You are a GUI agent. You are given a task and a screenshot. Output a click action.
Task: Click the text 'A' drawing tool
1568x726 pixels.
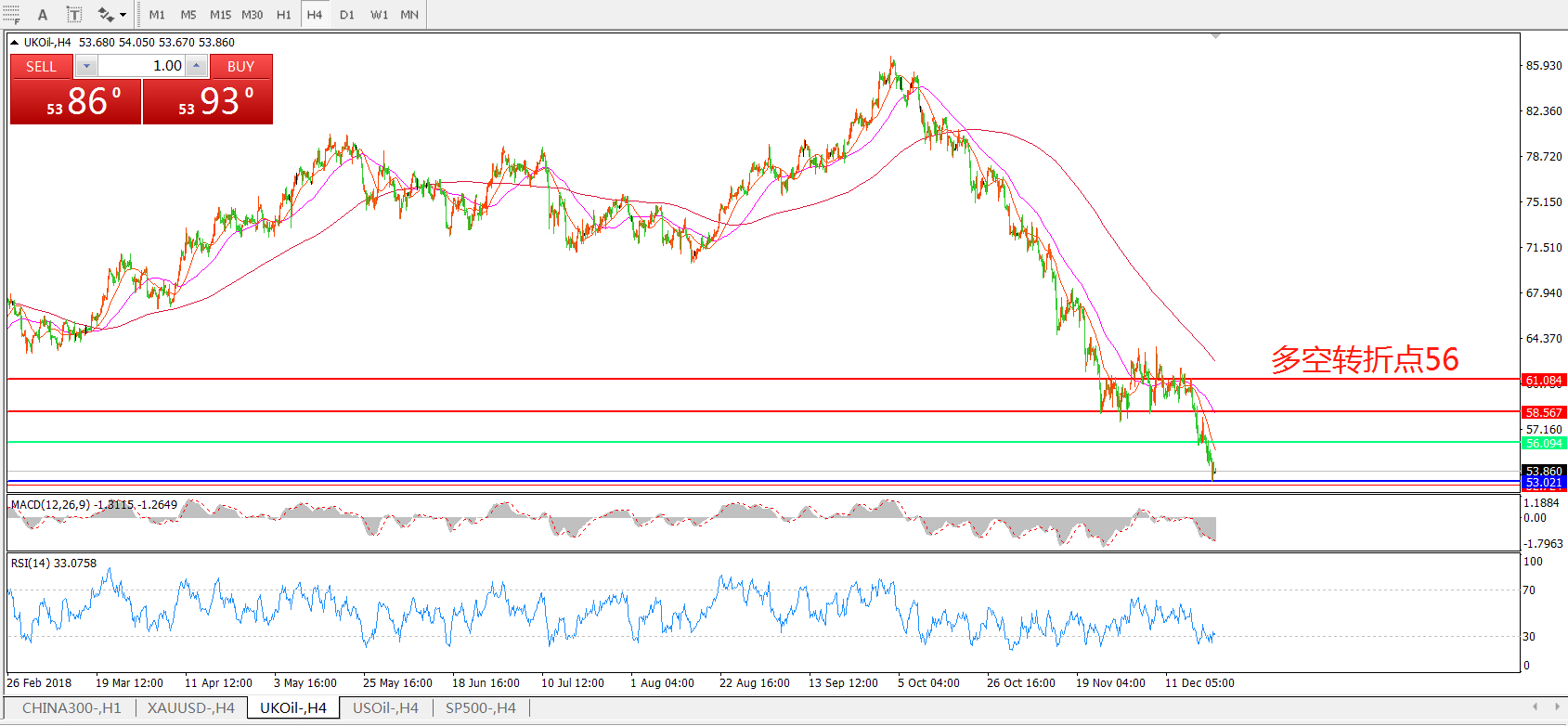point(43,14)
